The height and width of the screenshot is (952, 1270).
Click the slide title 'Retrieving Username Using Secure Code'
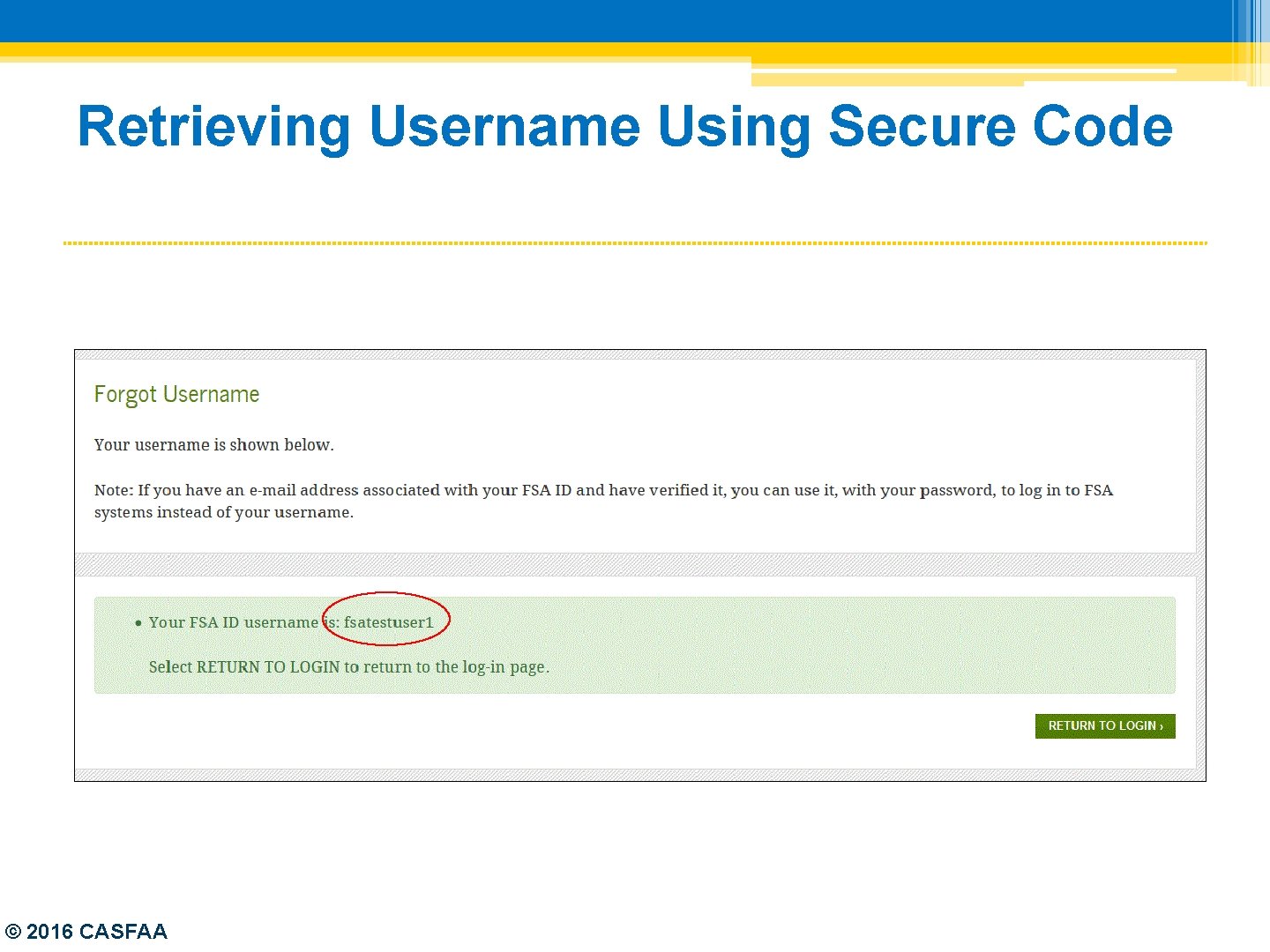click(x=625, y=126)
